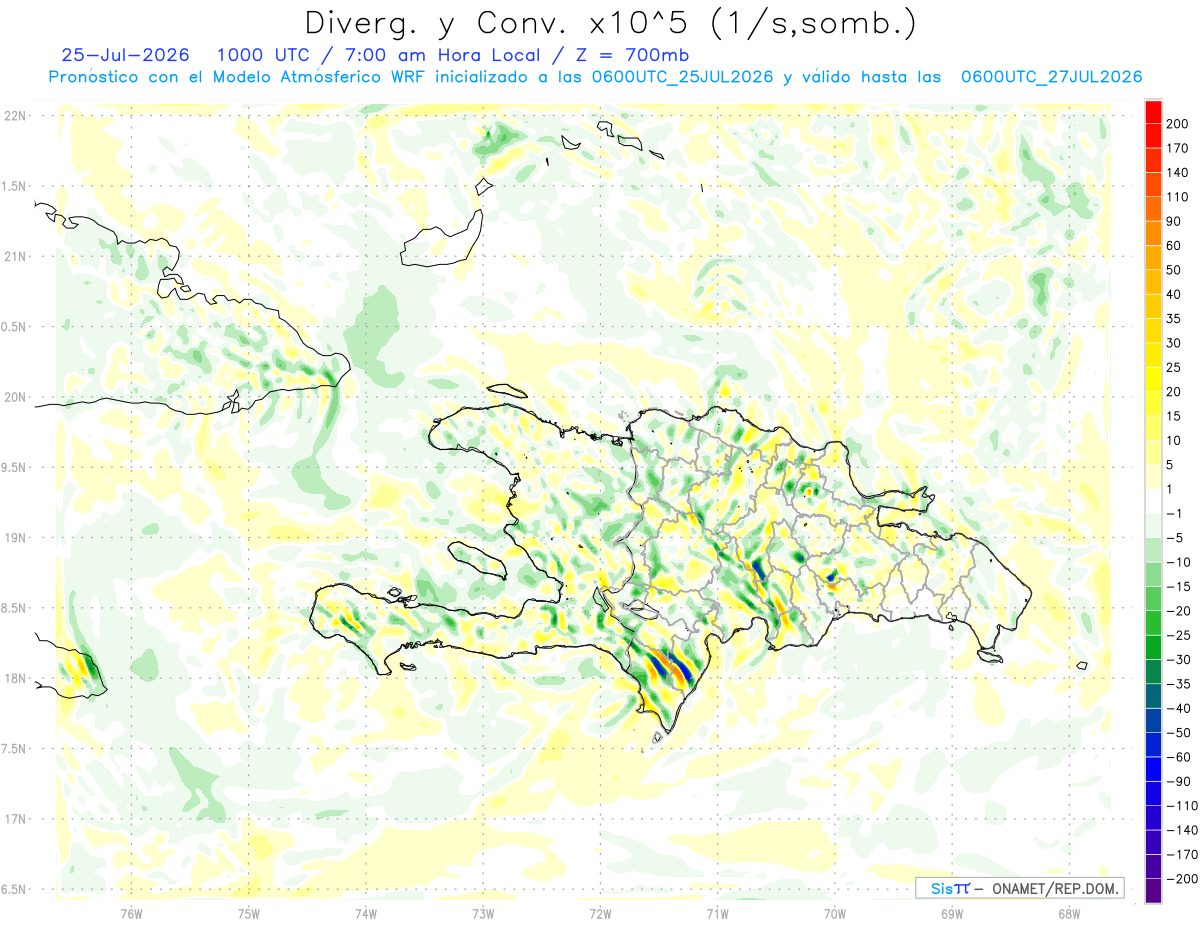Click the '1000 UTC' time text
Image resolution: width=1200 pixels, height=927 pixels.
[x=263, y=55]
